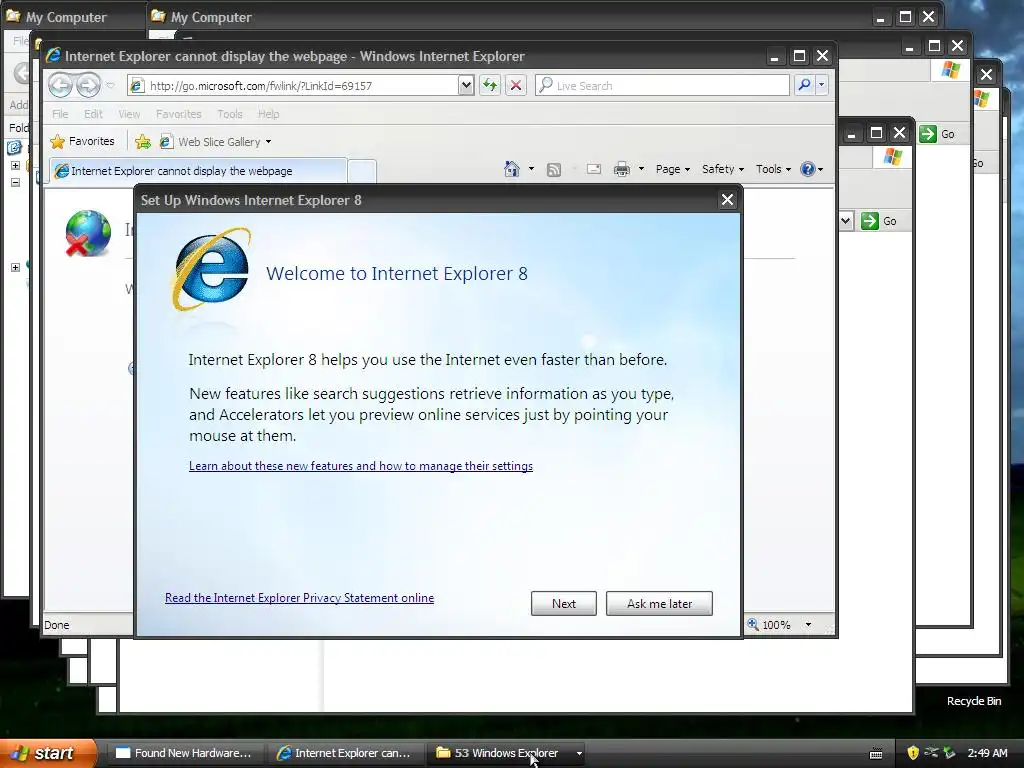This screenshot has width=1024, height=768.
Task: Click into the Live Search box
Action: [662, 86]
